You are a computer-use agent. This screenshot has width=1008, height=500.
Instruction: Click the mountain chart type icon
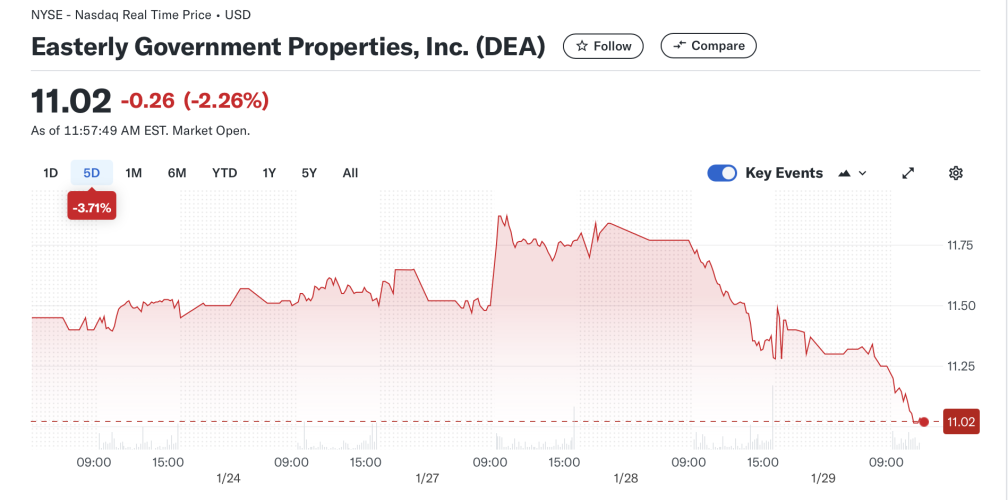coord(844,173)
